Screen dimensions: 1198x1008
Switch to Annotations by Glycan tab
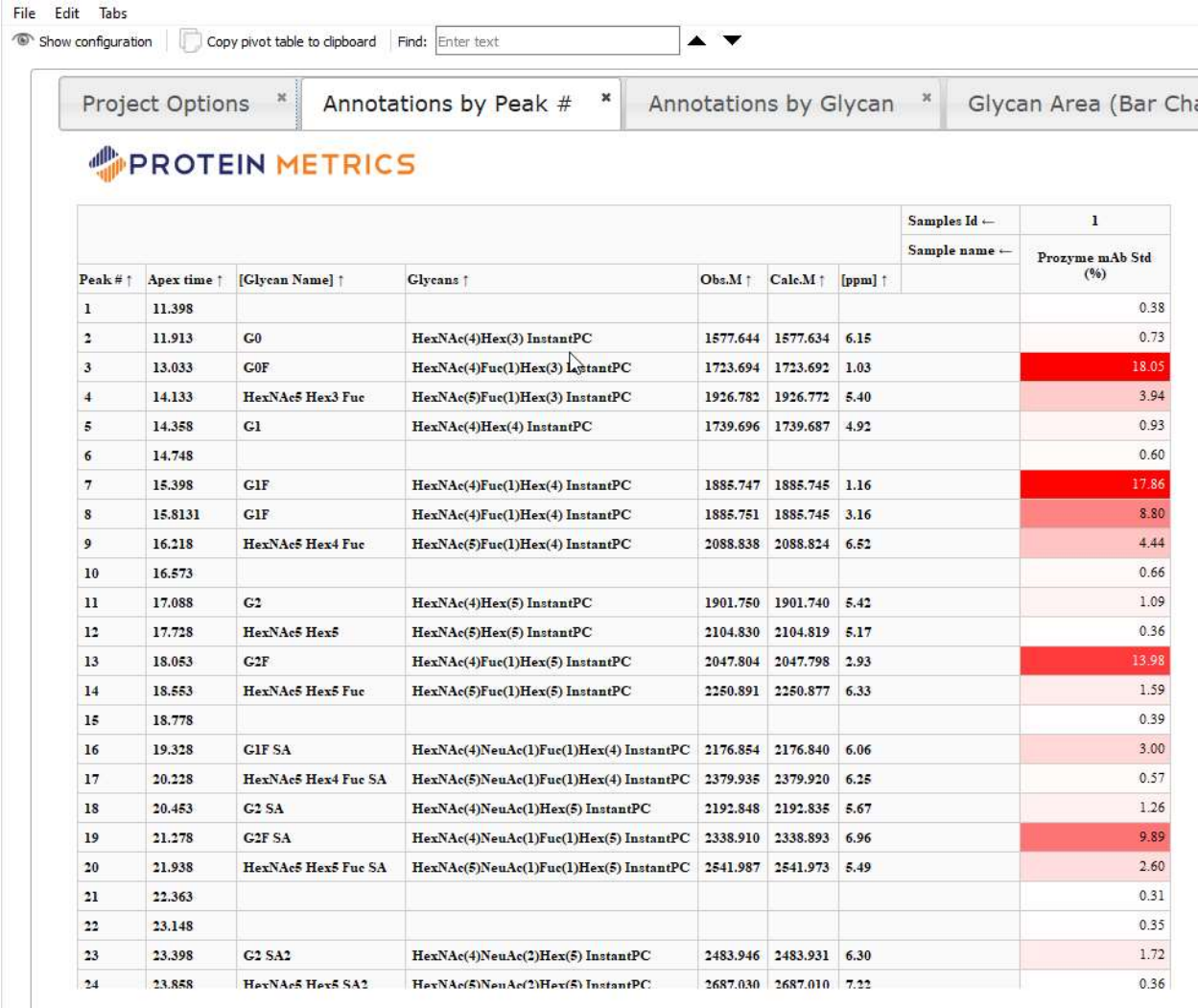(770, 104)
